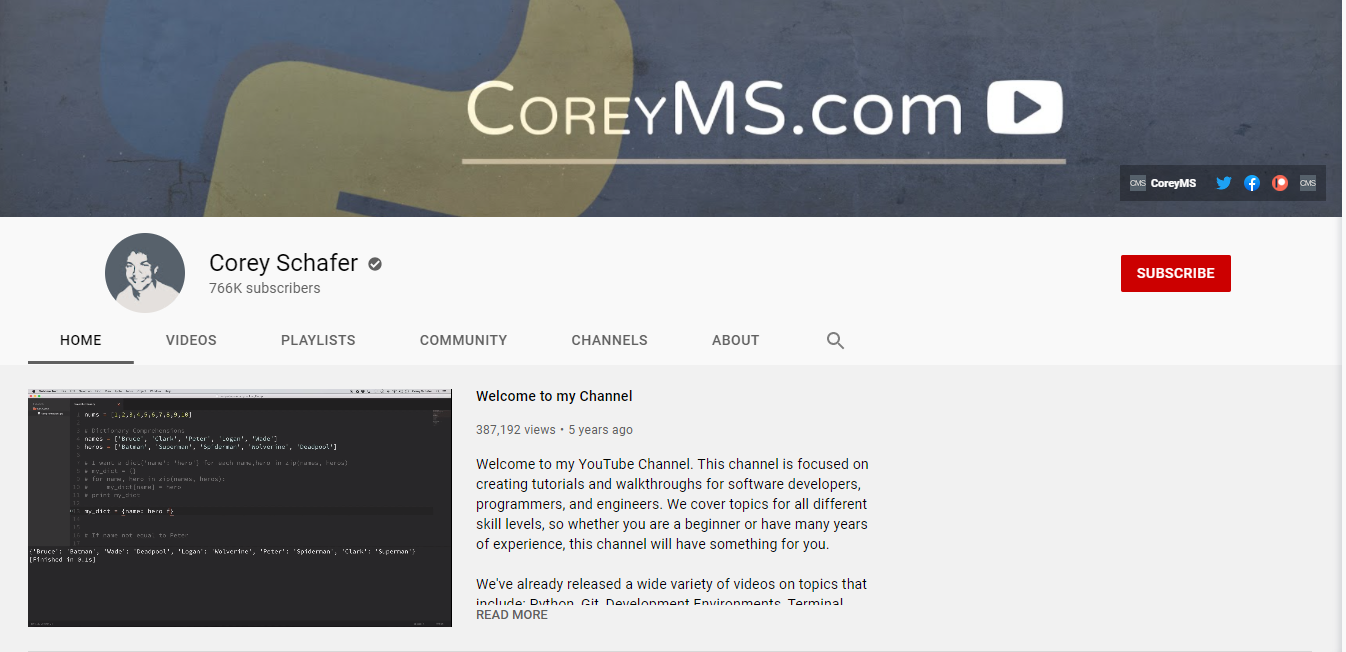
Task: Click the rightmost CMS icon in the banner
Action: click(x=1308, y=183)
